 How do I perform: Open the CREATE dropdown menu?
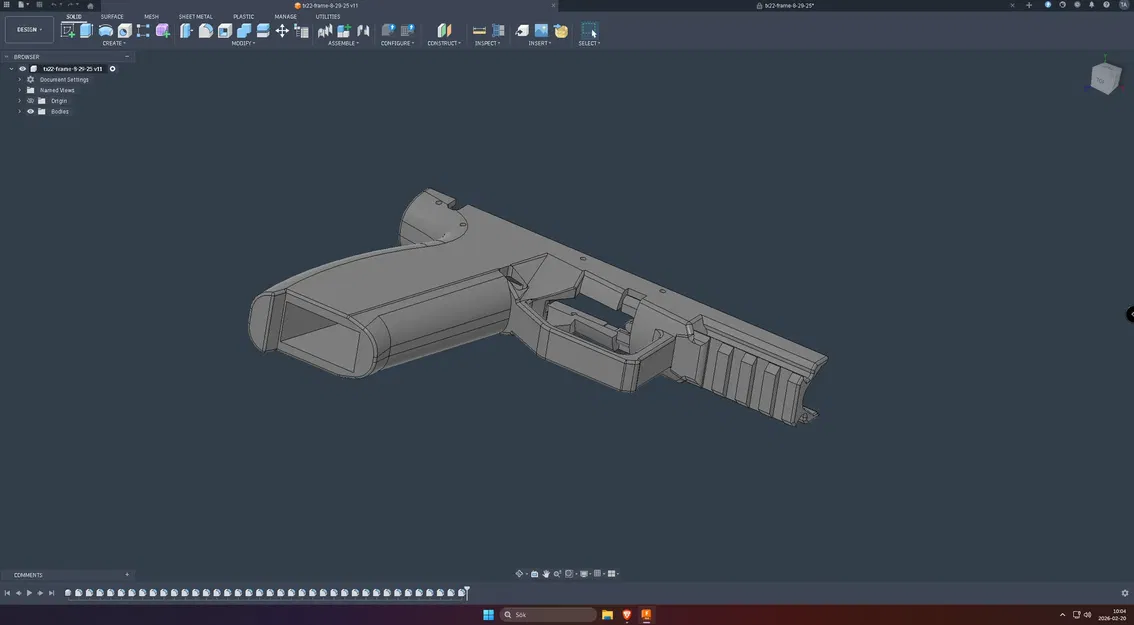point(114,43)
